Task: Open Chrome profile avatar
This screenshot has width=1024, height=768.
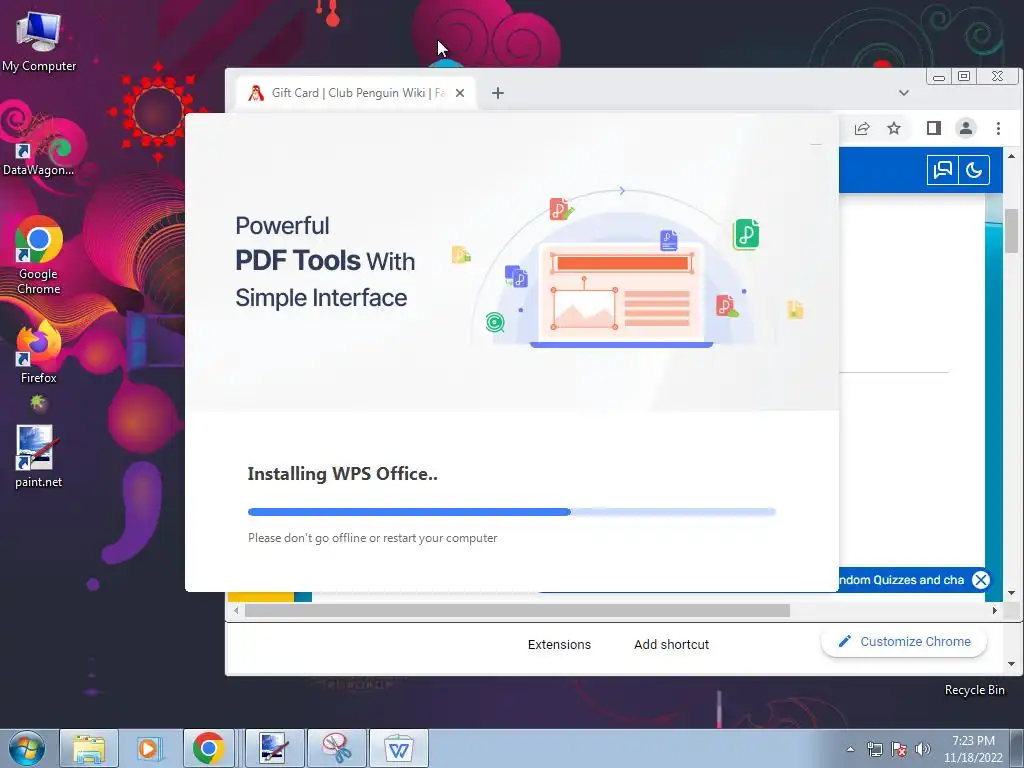Action: pos(966,128)
